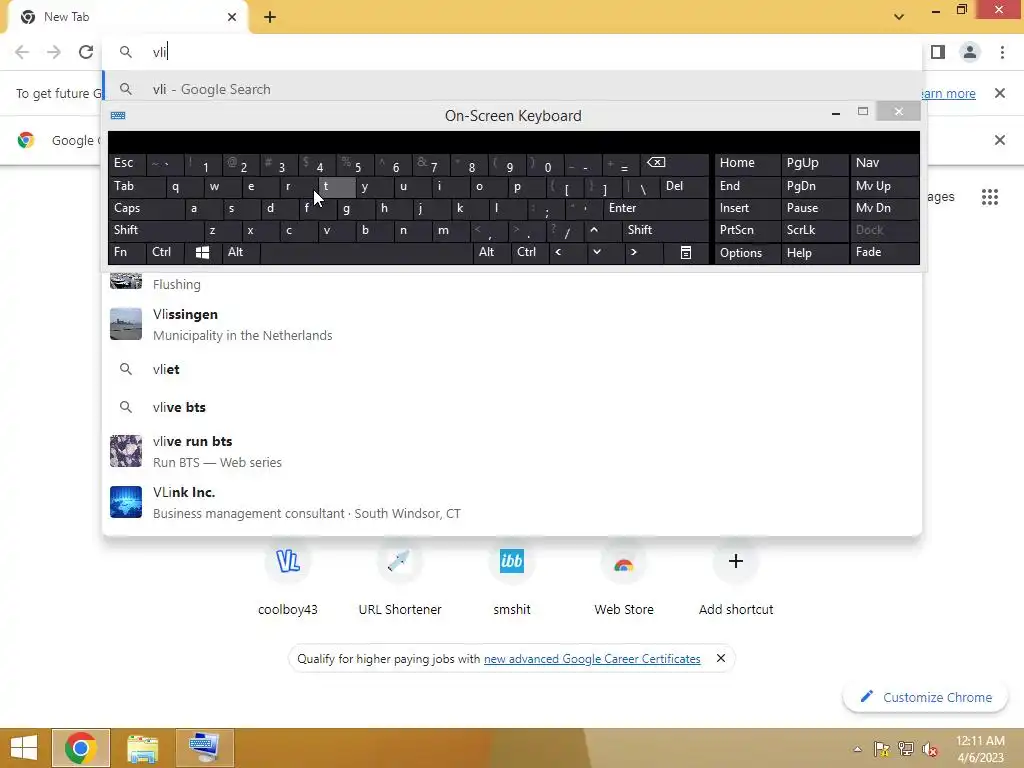The width and height of the screenshot is (1024, 768).
Task: Pick the vlive run bts suggestion
Action: click(x=512, y=451)
